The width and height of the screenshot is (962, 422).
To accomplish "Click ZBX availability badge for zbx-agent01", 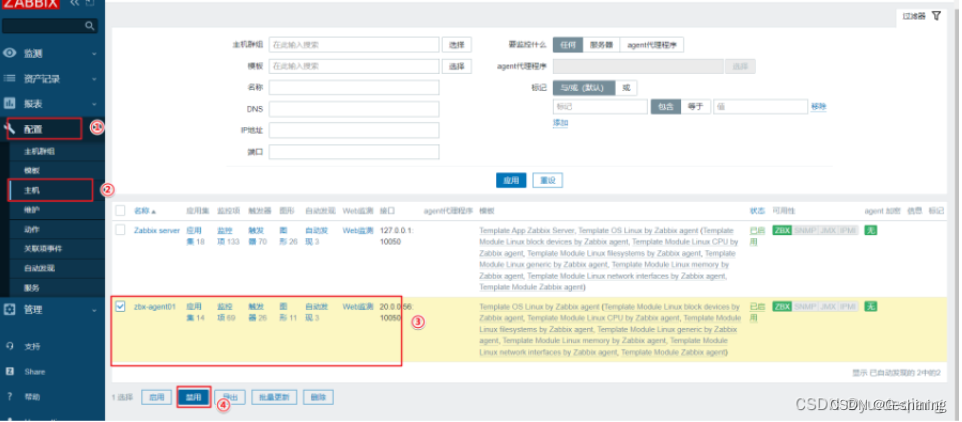I will pyautogui.click(x=782, y=307).
